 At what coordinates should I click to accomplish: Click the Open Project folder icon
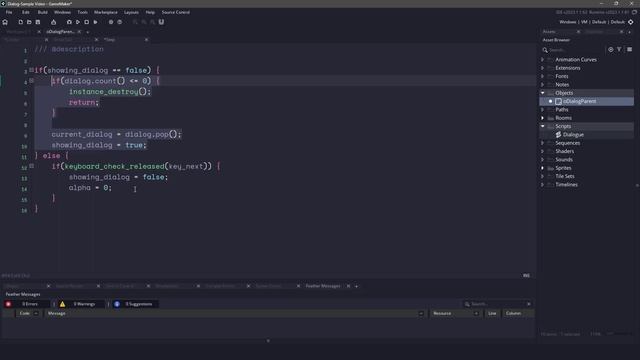(29, 22)
